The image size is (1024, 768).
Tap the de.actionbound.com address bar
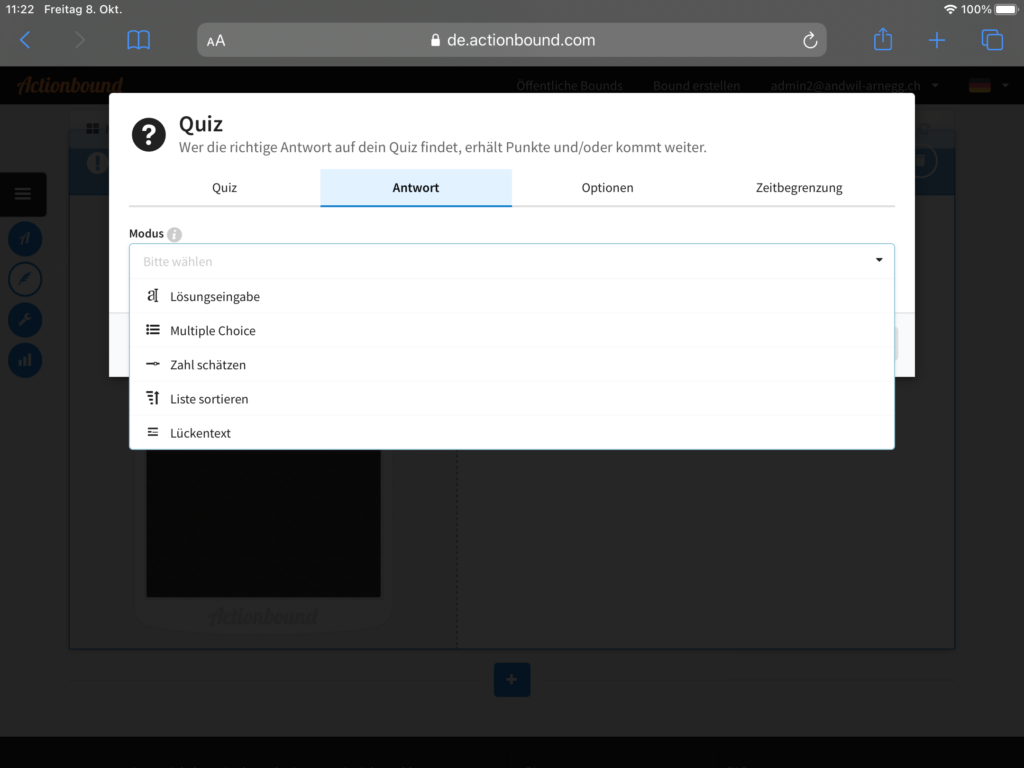[x=512, y=41]
